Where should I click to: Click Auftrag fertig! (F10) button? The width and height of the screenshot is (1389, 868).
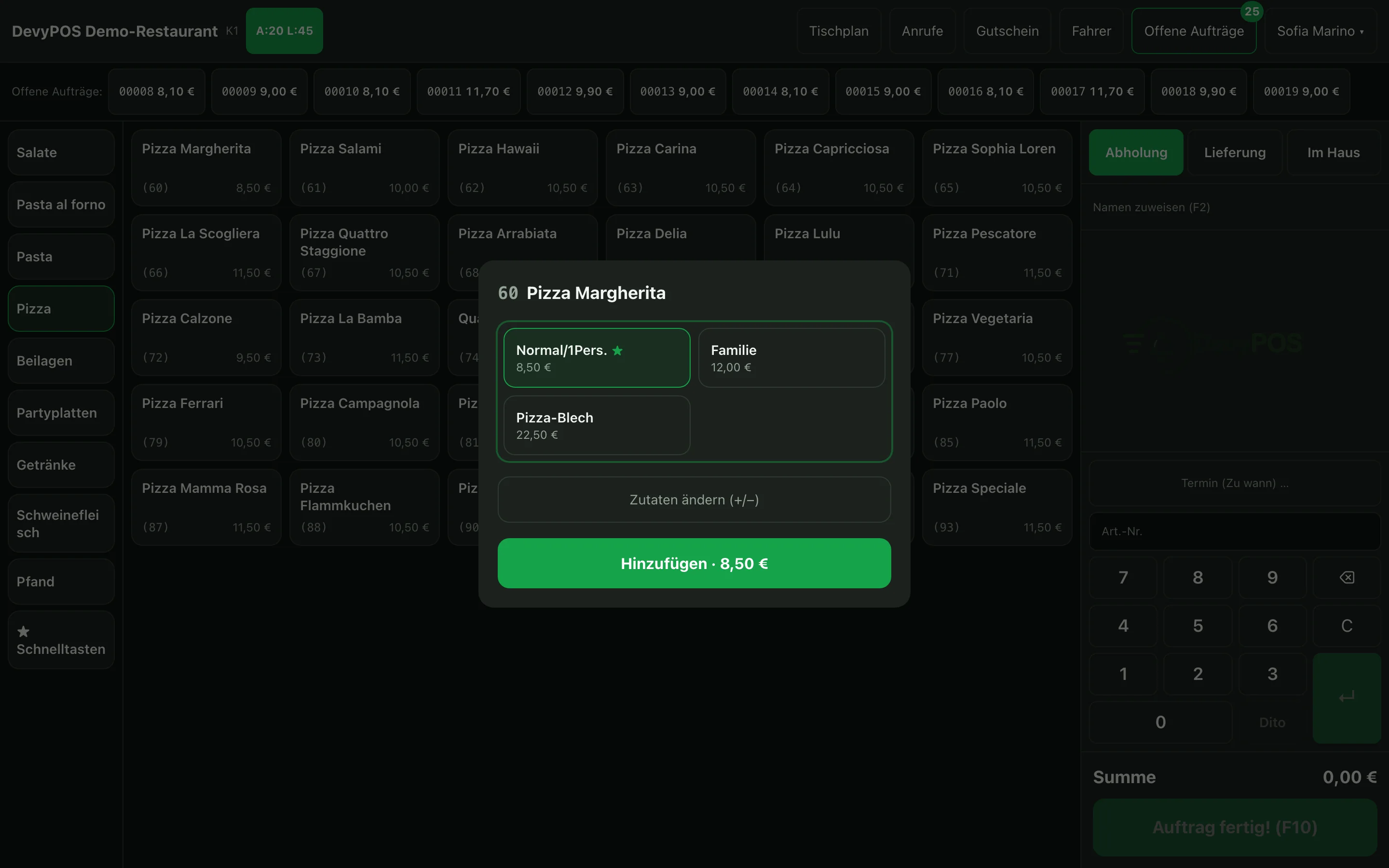coord(1235,827)
